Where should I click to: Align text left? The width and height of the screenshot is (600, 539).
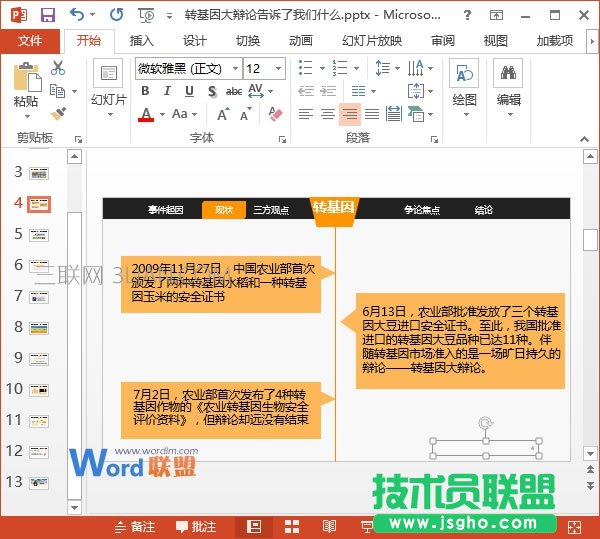(306, 114)
